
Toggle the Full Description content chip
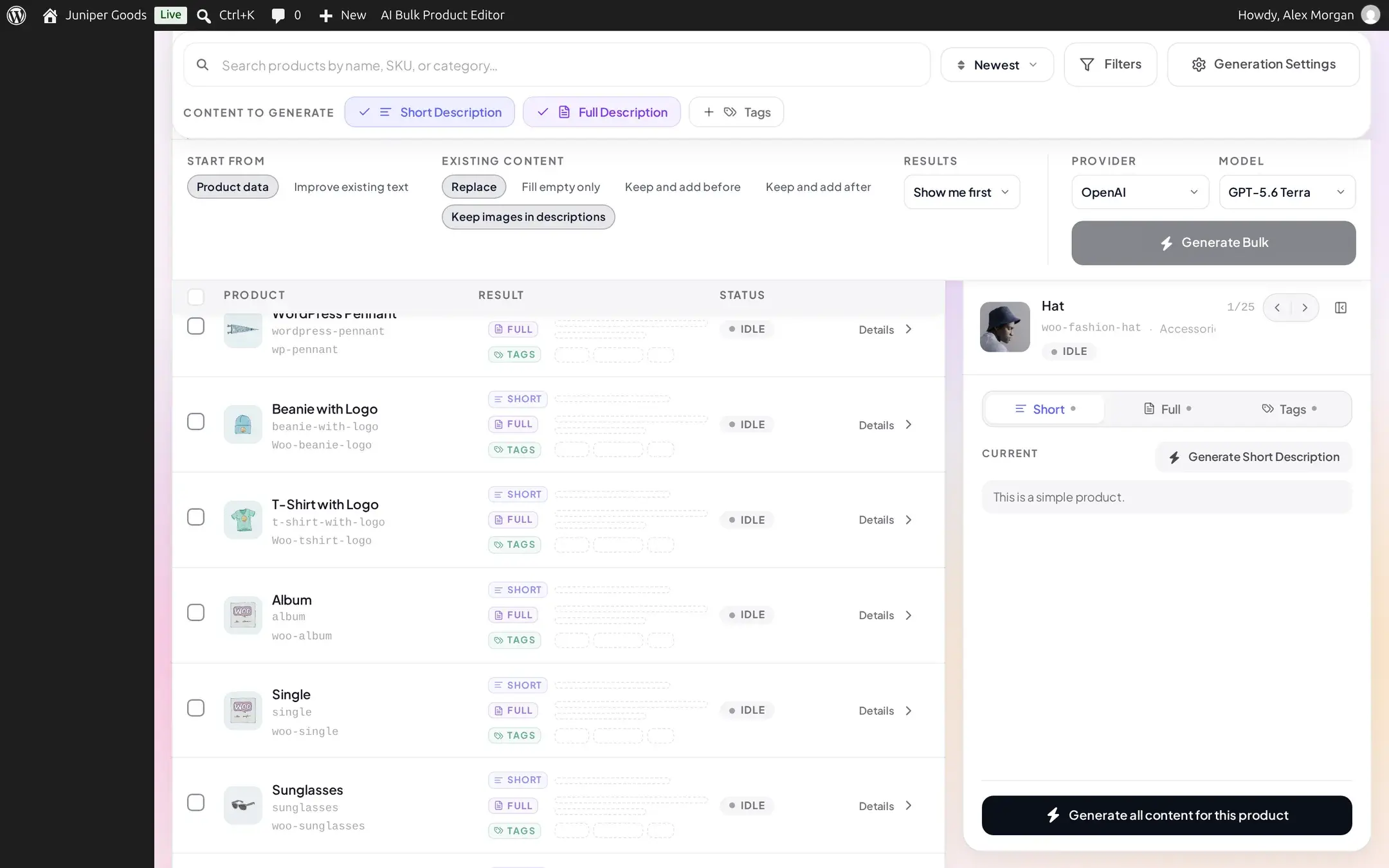(x=602, y=112)
